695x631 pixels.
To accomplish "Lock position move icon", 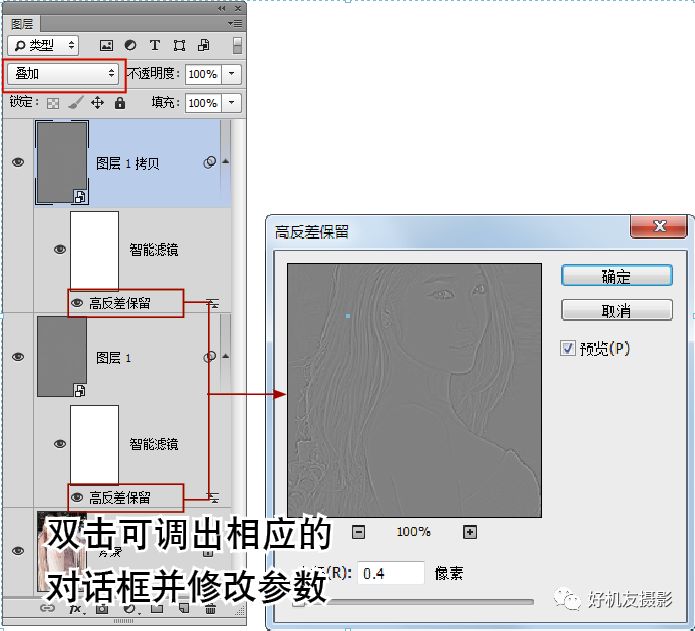I will point(98,103).
